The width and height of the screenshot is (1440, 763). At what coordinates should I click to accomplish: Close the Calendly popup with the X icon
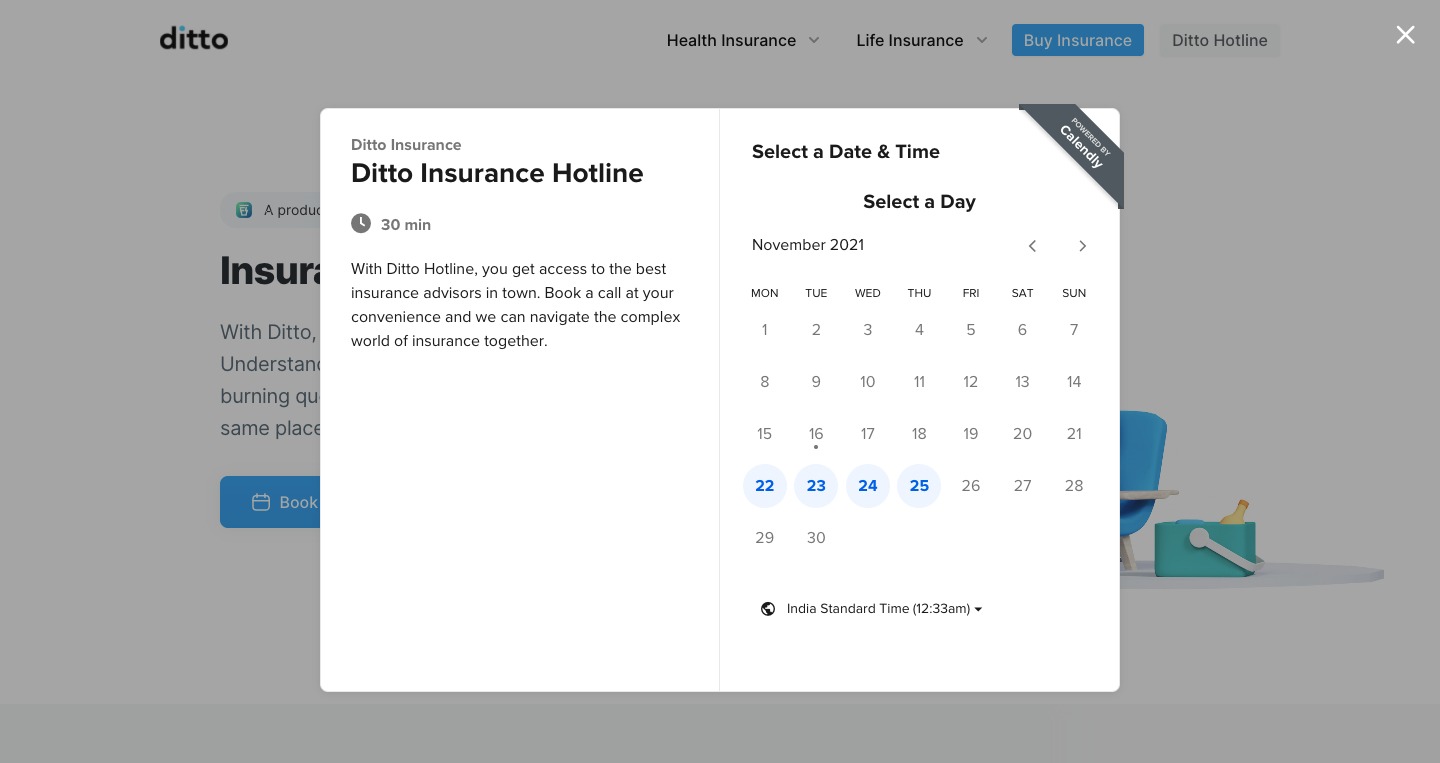1405,35
